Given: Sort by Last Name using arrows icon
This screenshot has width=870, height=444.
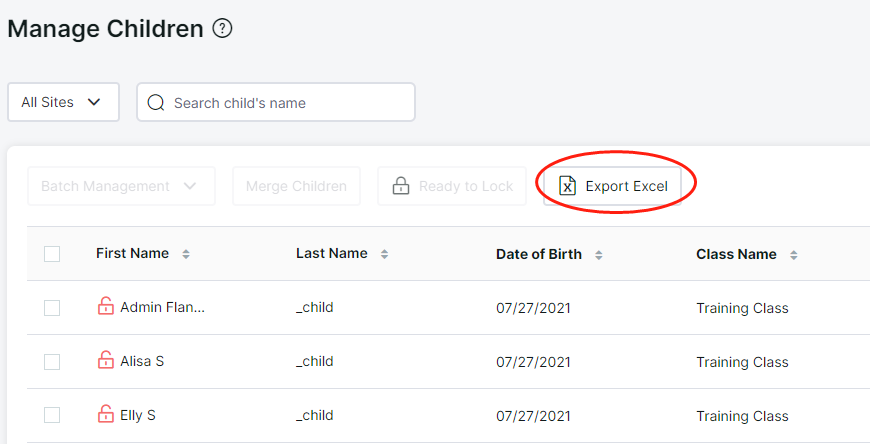Looking at the screenshot, I should (384, 254).
